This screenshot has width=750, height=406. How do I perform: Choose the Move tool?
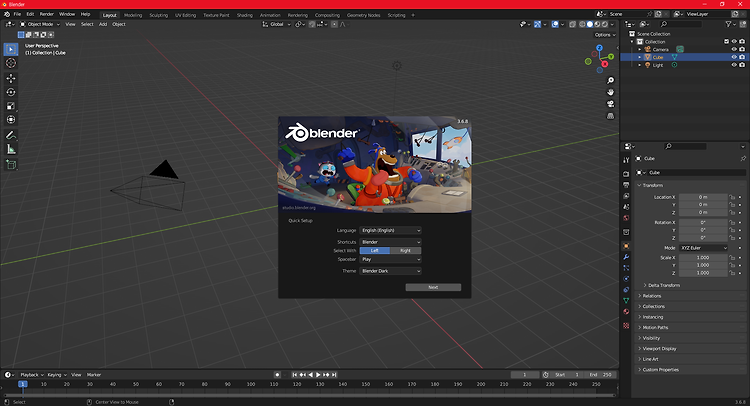click(x=11, y=78)
